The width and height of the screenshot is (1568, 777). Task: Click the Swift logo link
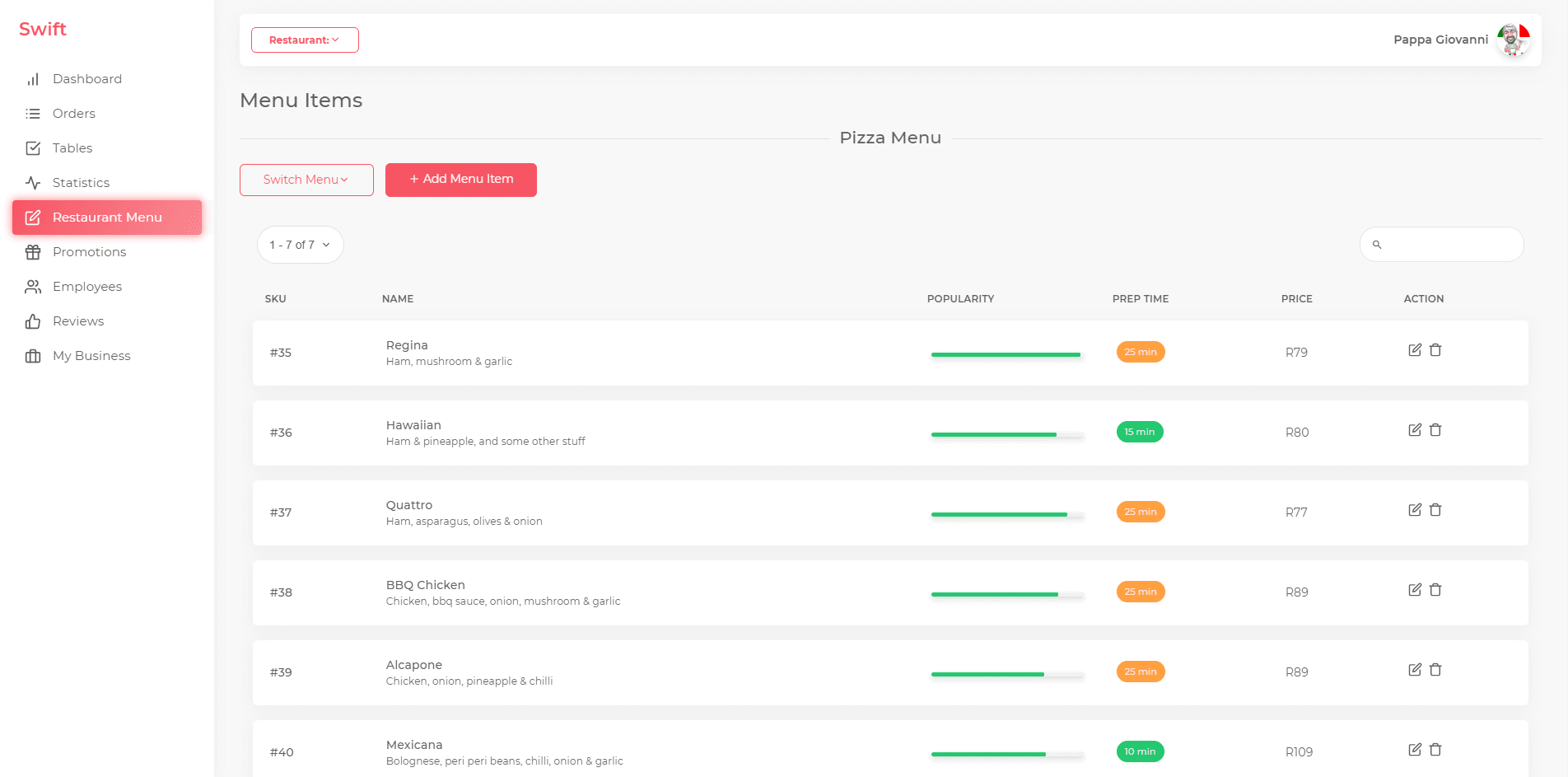(43, 30)
